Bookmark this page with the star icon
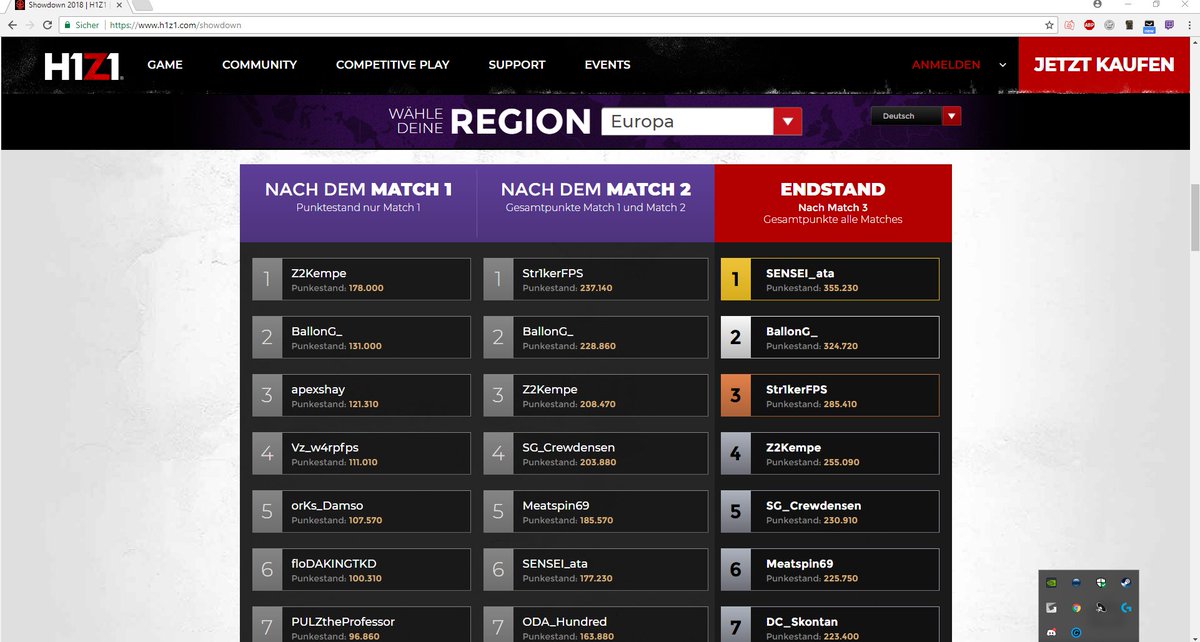The width and height of the screenshot is (1200, 642). click(x=1049, y=25)
